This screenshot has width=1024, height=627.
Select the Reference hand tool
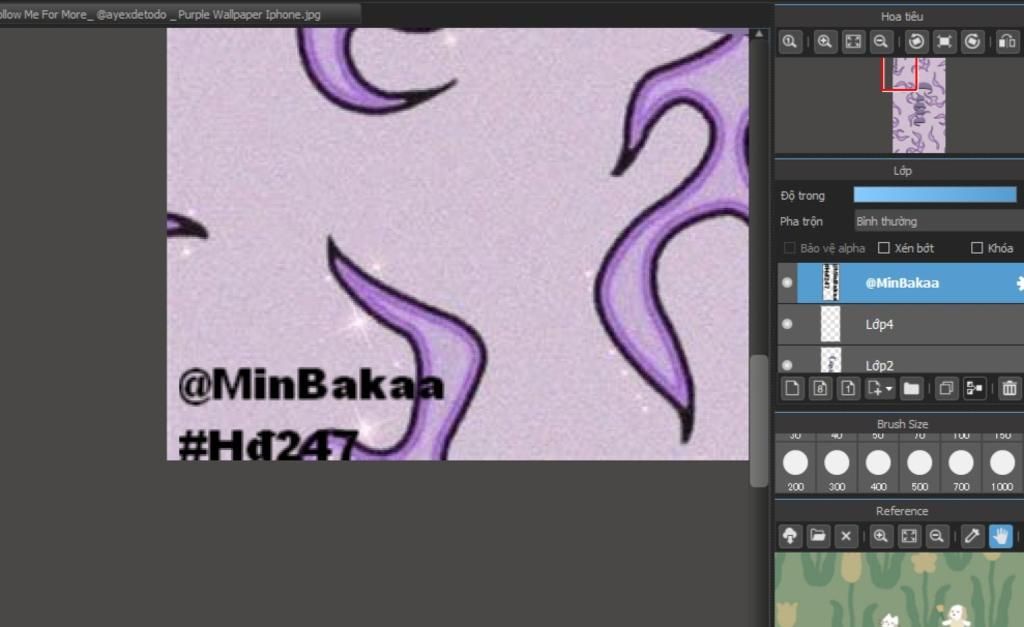1000,536
